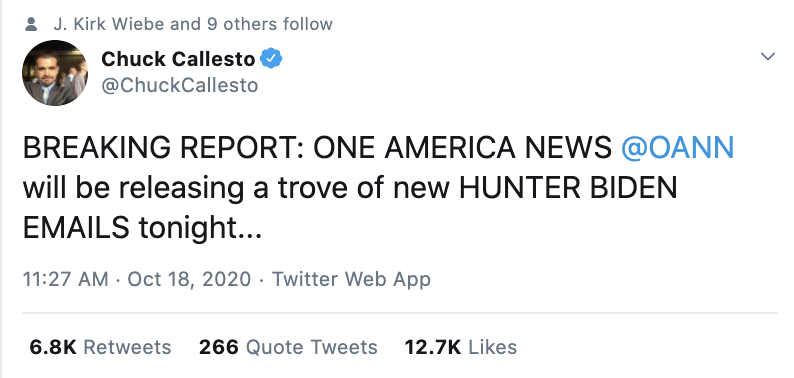Open the Twitter Web App source link

(351, 279)
